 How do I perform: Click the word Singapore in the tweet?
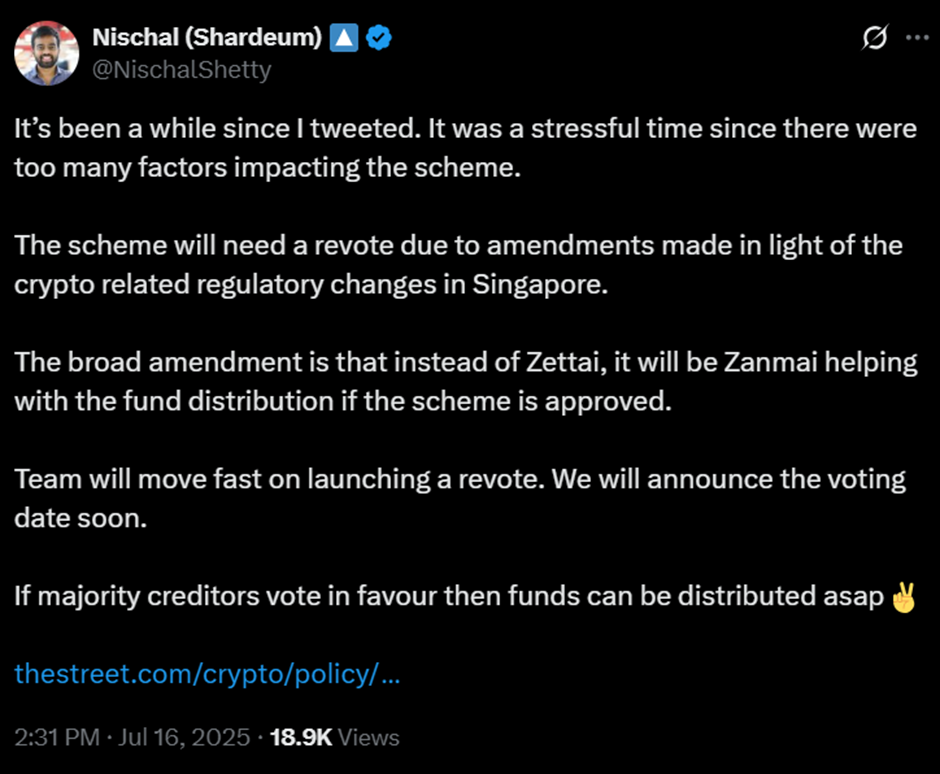pos(540,285)
